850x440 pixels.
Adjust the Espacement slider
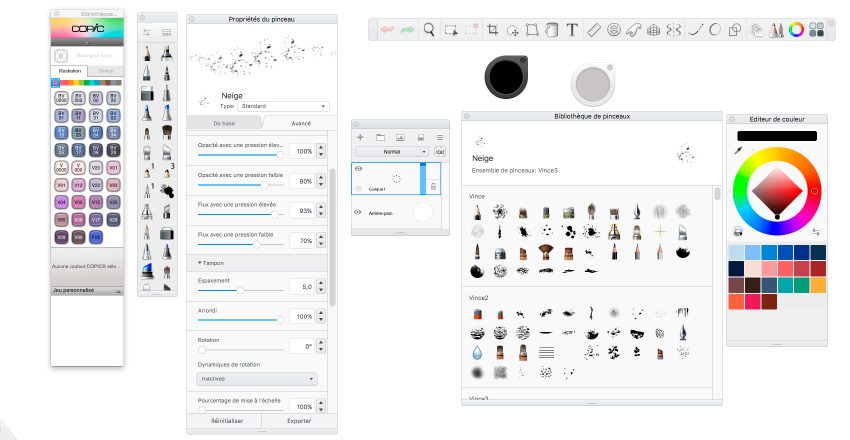tap(241, 290)
